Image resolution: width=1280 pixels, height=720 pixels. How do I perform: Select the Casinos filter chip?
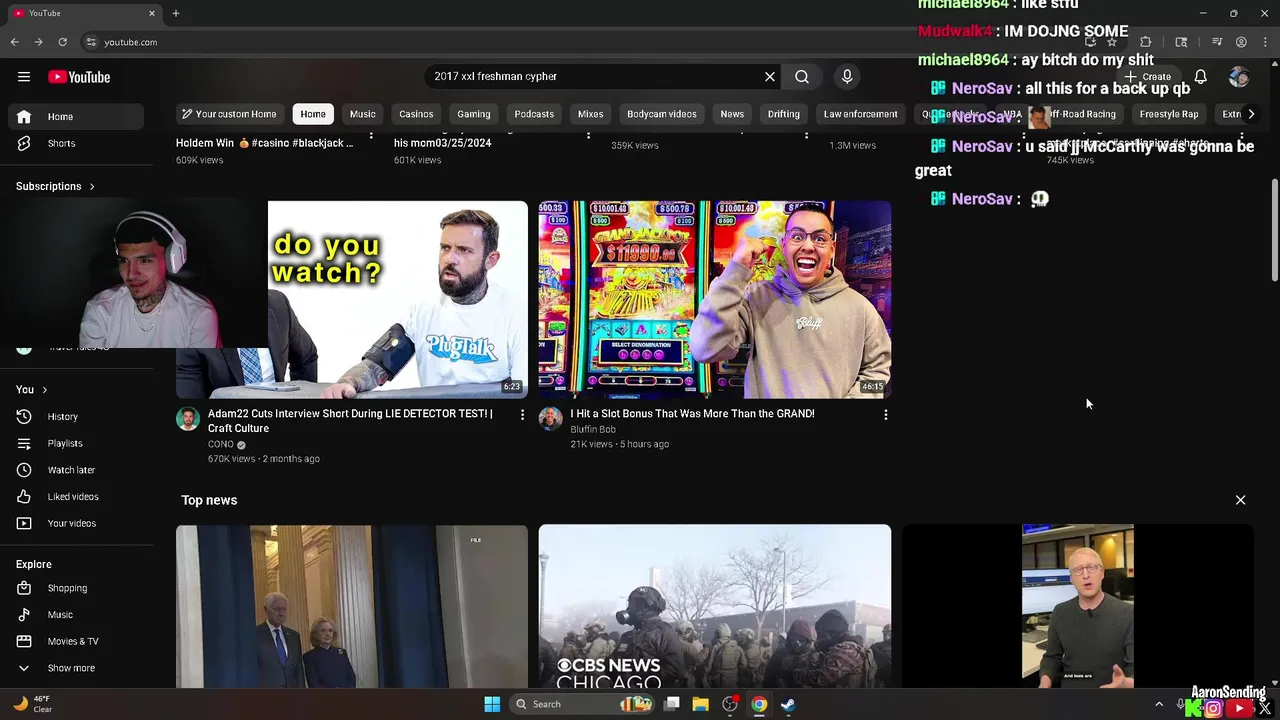(x=416, y=114)
